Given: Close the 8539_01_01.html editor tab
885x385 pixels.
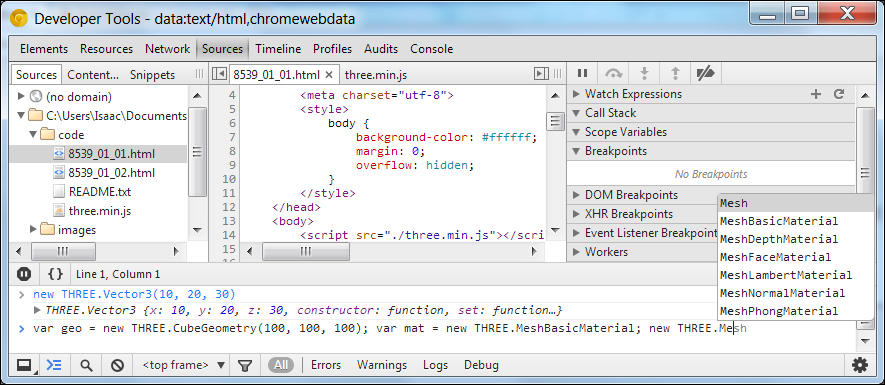Looking at the screenshot, I should click(330, 75).
